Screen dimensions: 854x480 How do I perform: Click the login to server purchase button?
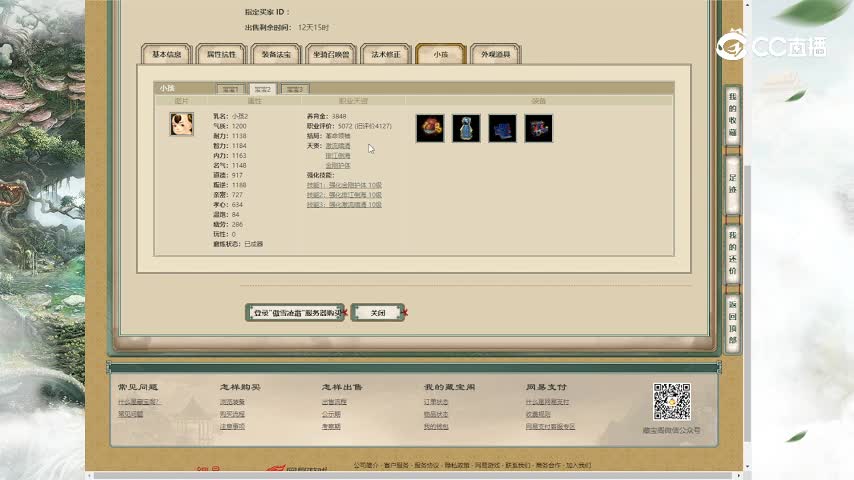click(295, 313)
